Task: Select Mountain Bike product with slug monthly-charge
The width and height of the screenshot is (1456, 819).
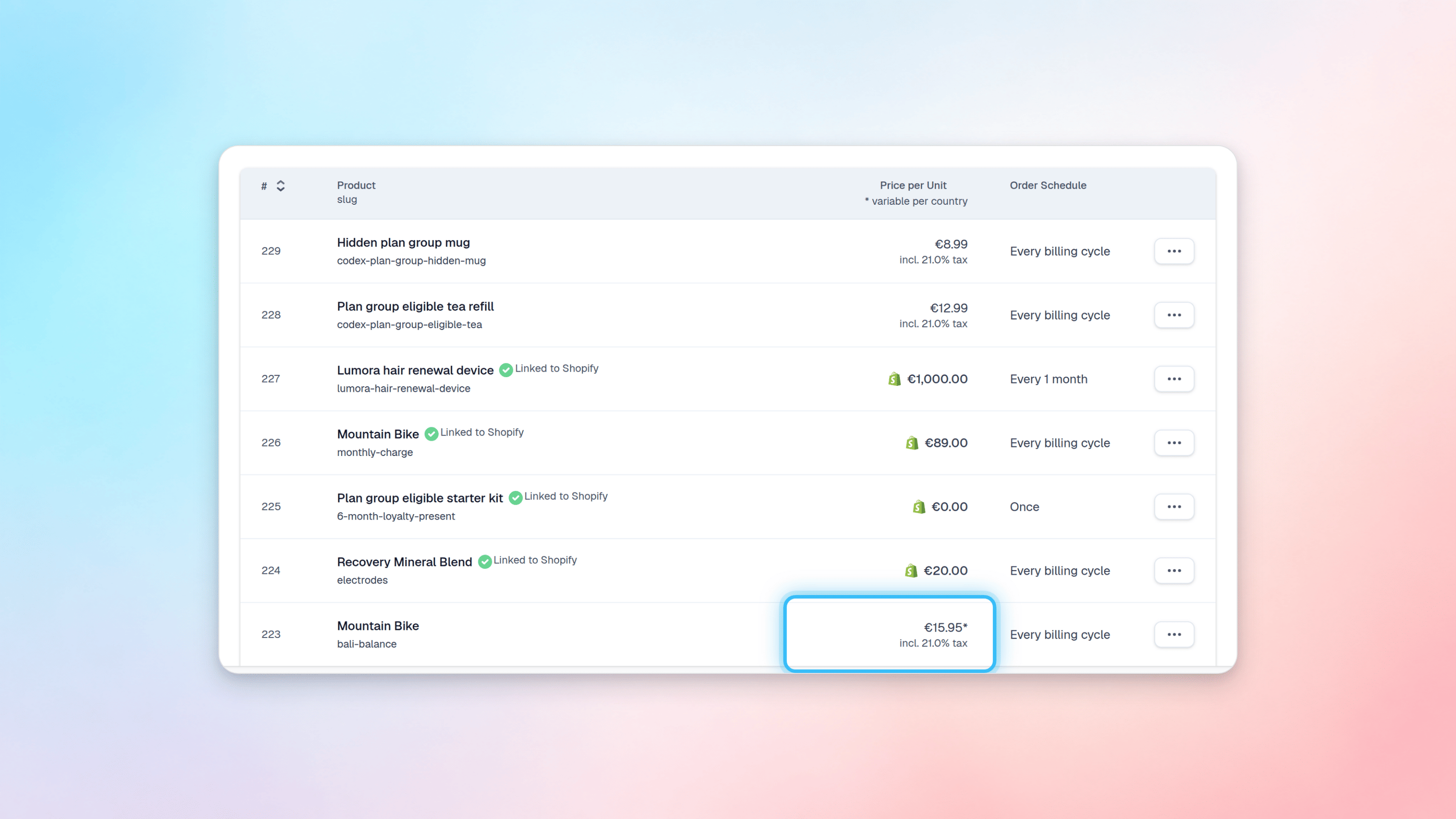Action: [x=378, y=434]
